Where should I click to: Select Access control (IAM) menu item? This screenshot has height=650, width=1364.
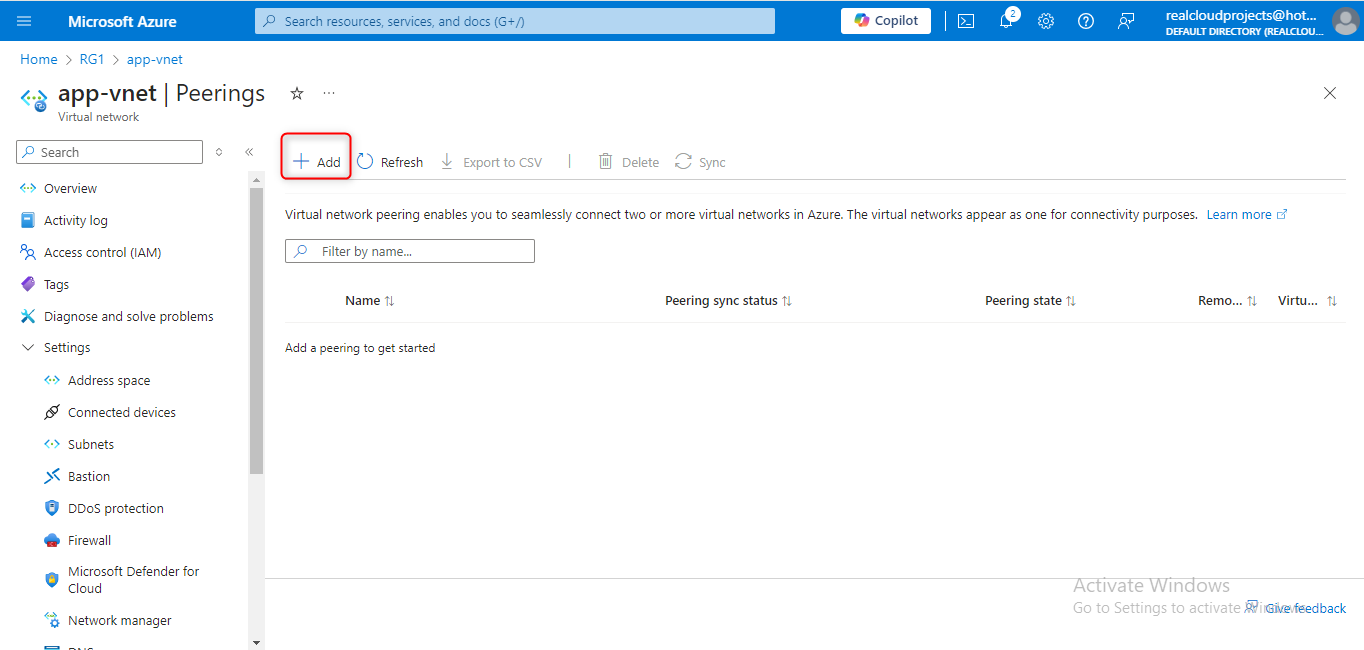[x=102, y=252]
